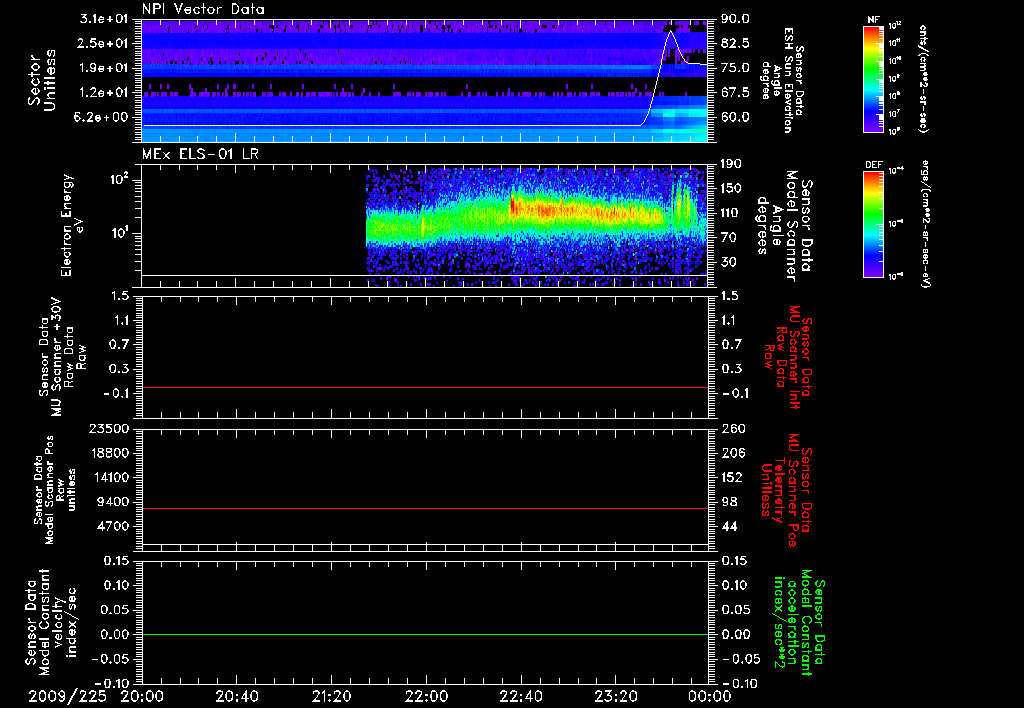This screenshot has height=708, width=1024.
Task: Click the 23500 tick on scanner position axis
Action: [111, 429]
